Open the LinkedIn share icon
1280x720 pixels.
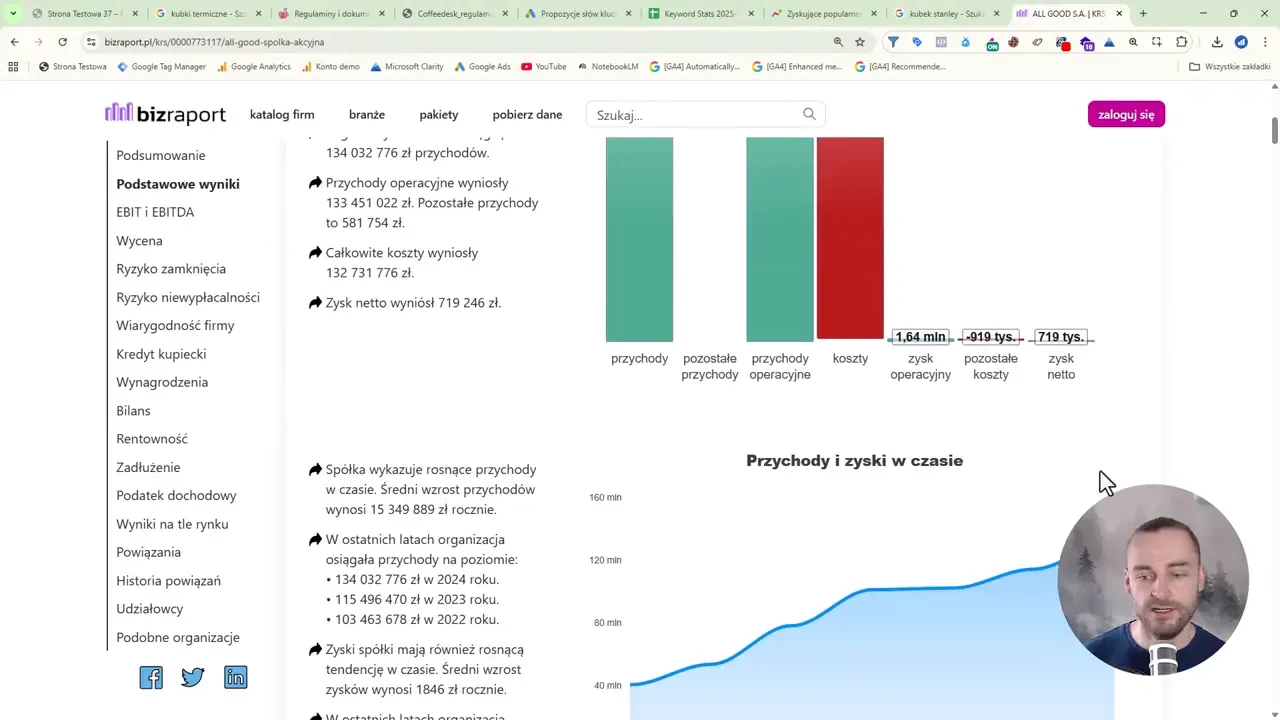click(235, 677)
